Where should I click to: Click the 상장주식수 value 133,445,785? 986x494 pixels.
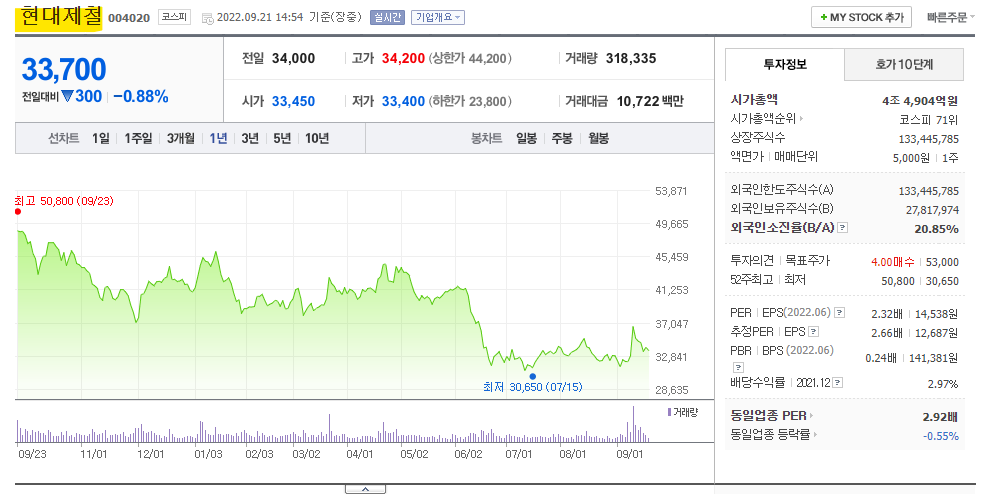(929, 139)
